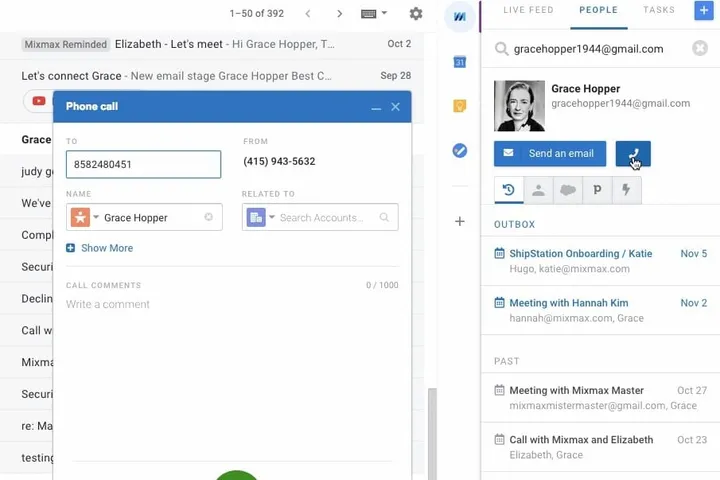Open Meeting with Mixmax Master event
This screenshot has height=480, width=720.
[601, 398]
